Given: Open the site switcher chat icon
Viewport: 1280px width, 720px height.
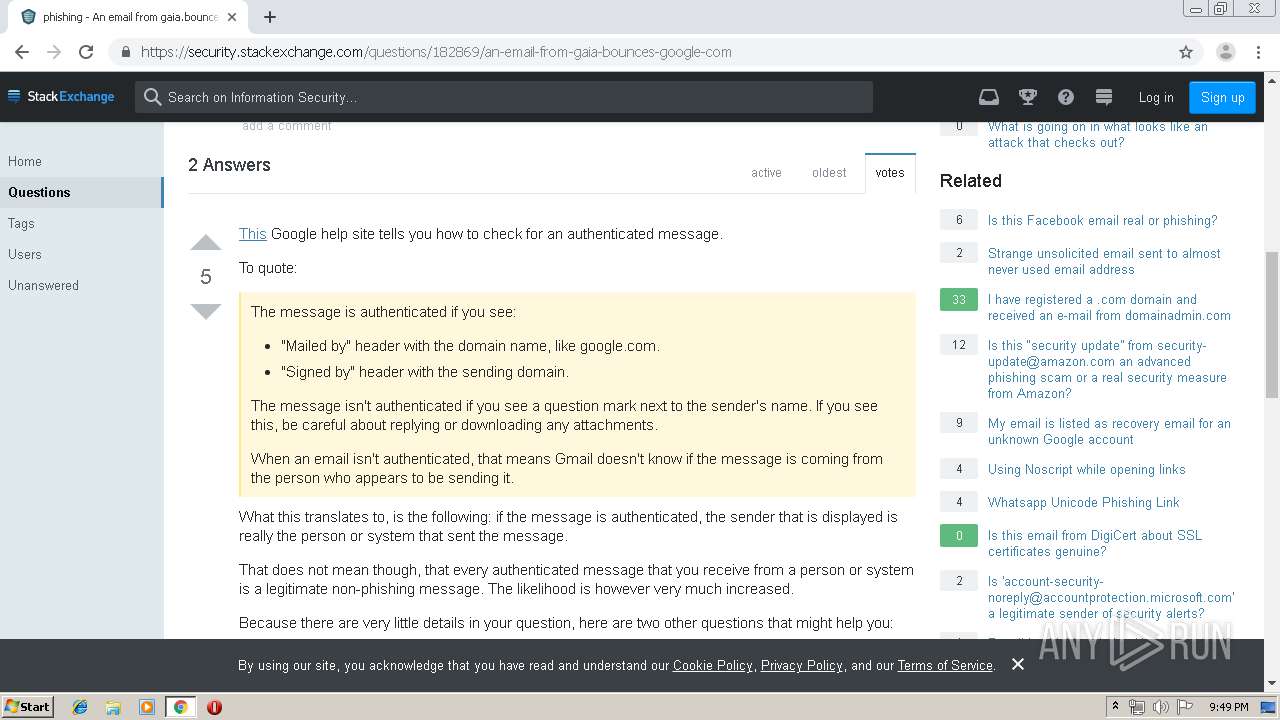Looking at the screenshot, I should point(1104,97).
